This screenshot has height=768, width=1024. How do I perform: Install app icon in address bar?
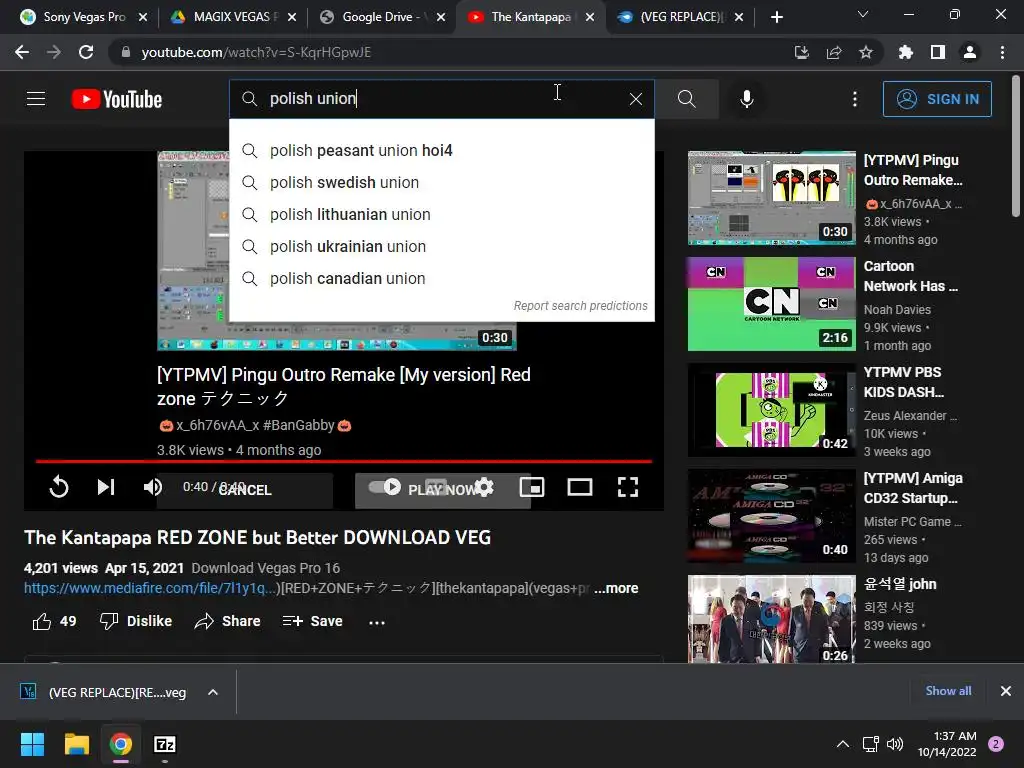(x=801, y=52)
